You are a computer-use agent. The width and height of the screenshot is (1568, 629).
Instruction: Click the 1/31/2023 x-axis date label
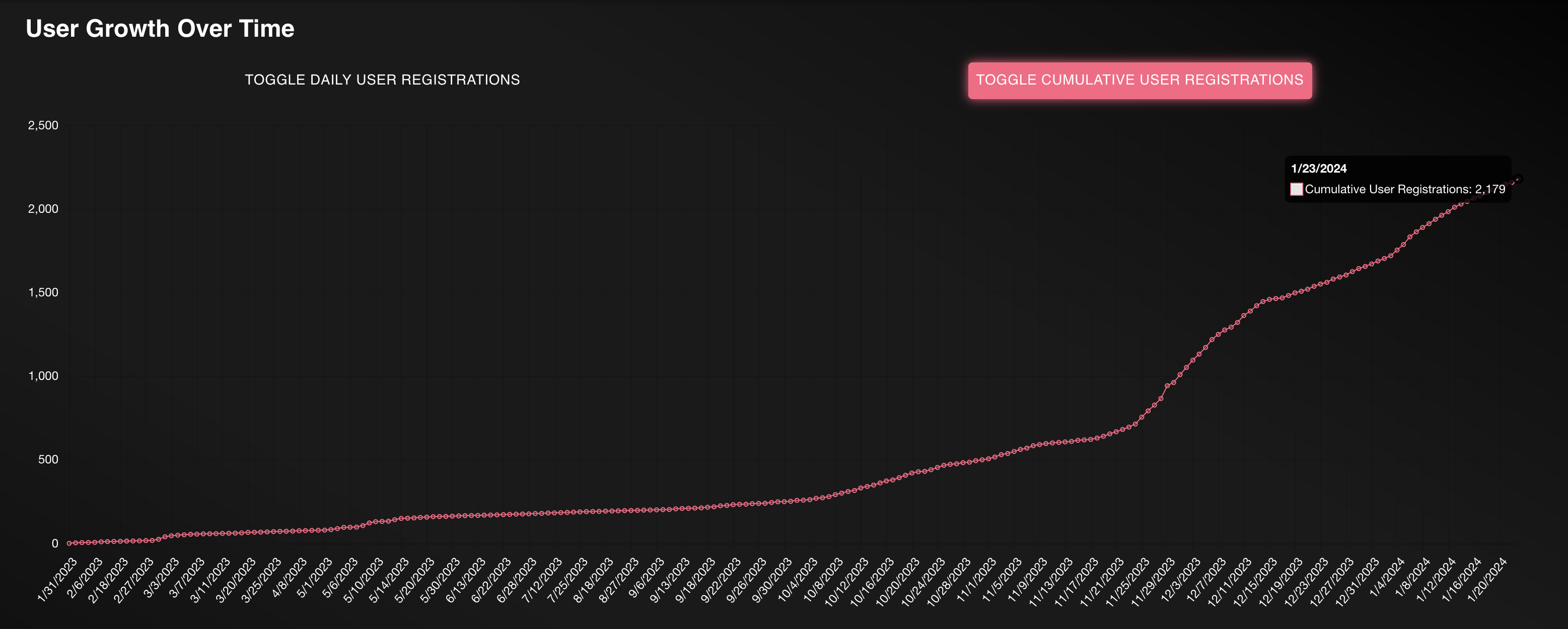point(58,579)
